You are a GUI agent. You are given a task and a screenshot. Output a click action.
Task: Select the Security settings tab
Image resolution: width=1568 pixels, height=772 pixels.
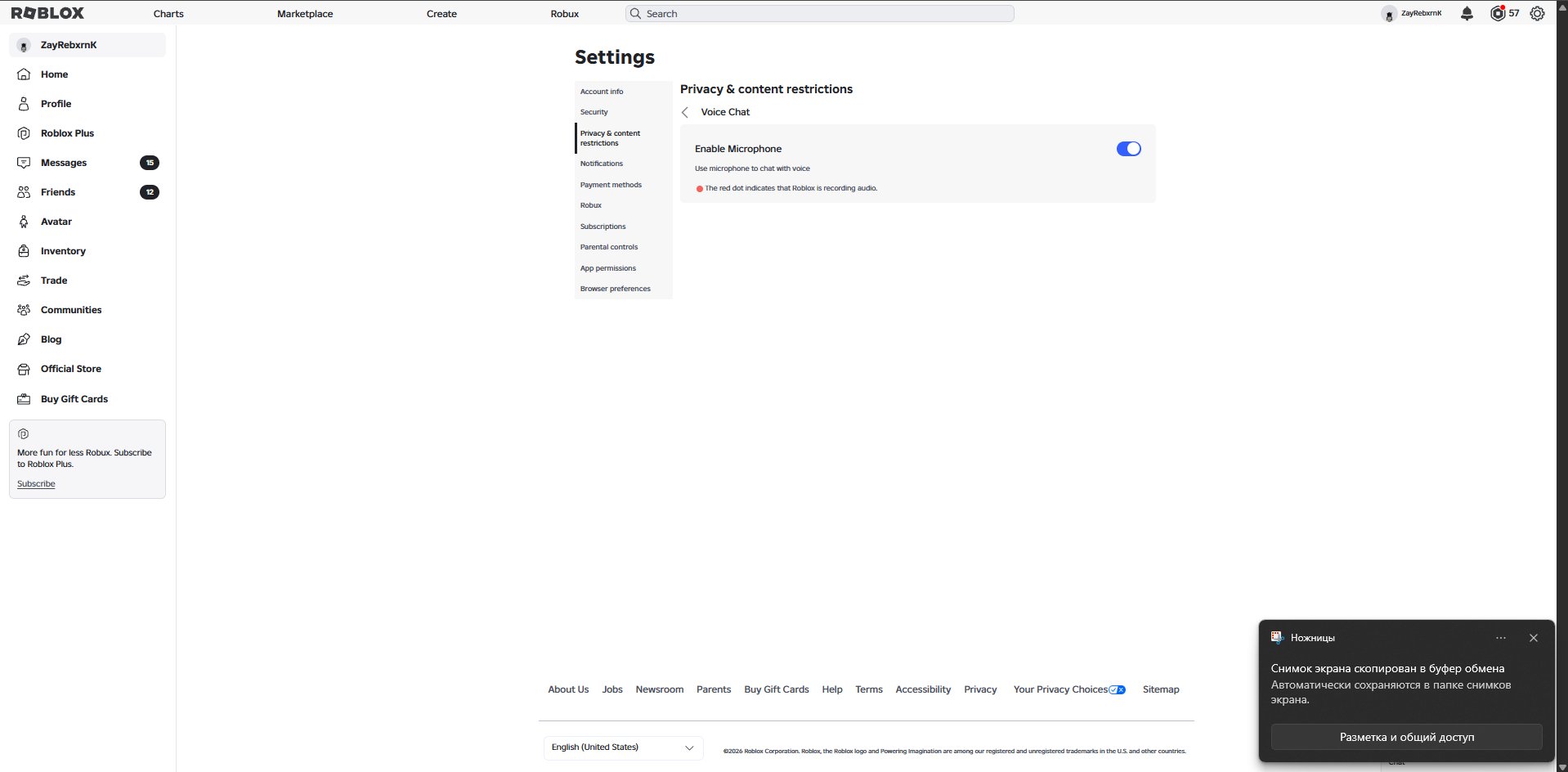click(623, 112)
